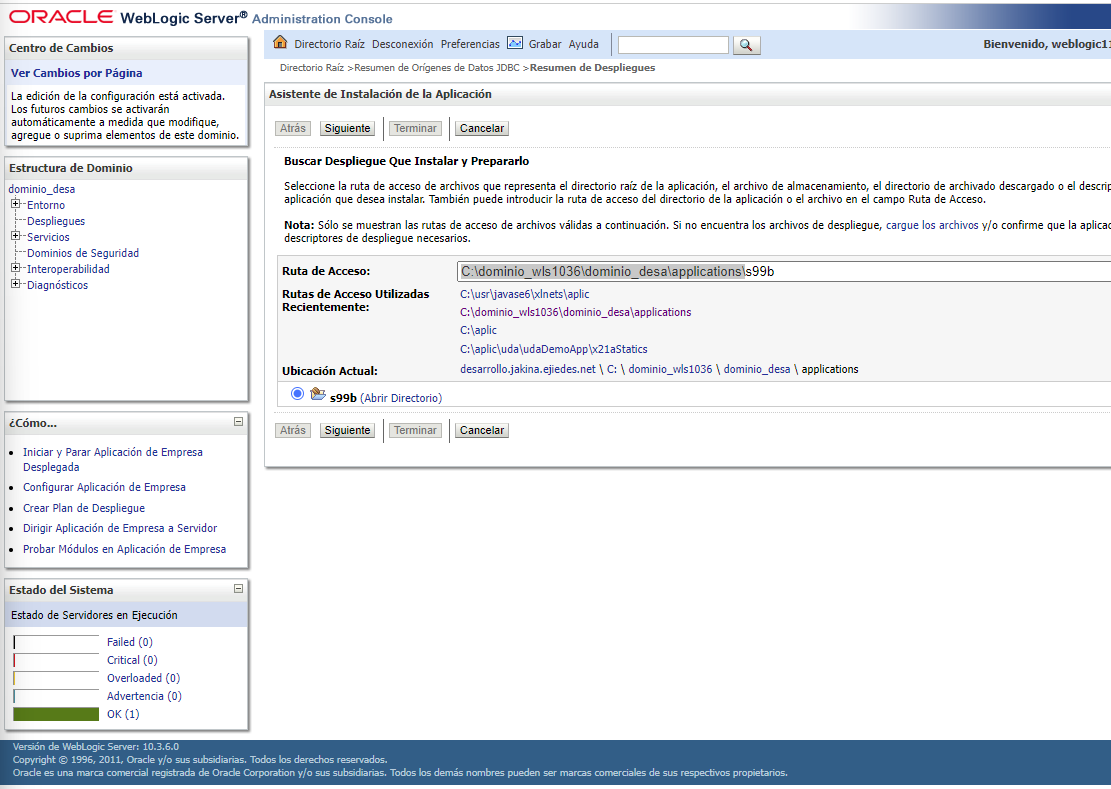
Task: Click top Atrás button
Action: click(293, 128)
